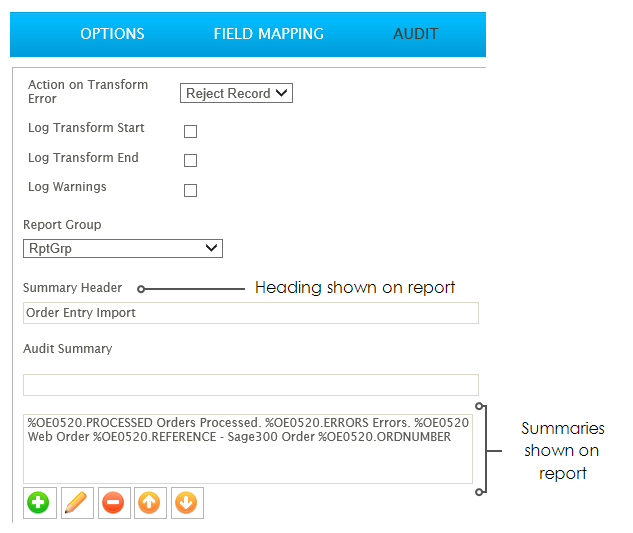Screen dimensions: 633x533
Task: Switch to the FIELD MAPPING tab
Action: pyautogui.click(x=268, y=34)
